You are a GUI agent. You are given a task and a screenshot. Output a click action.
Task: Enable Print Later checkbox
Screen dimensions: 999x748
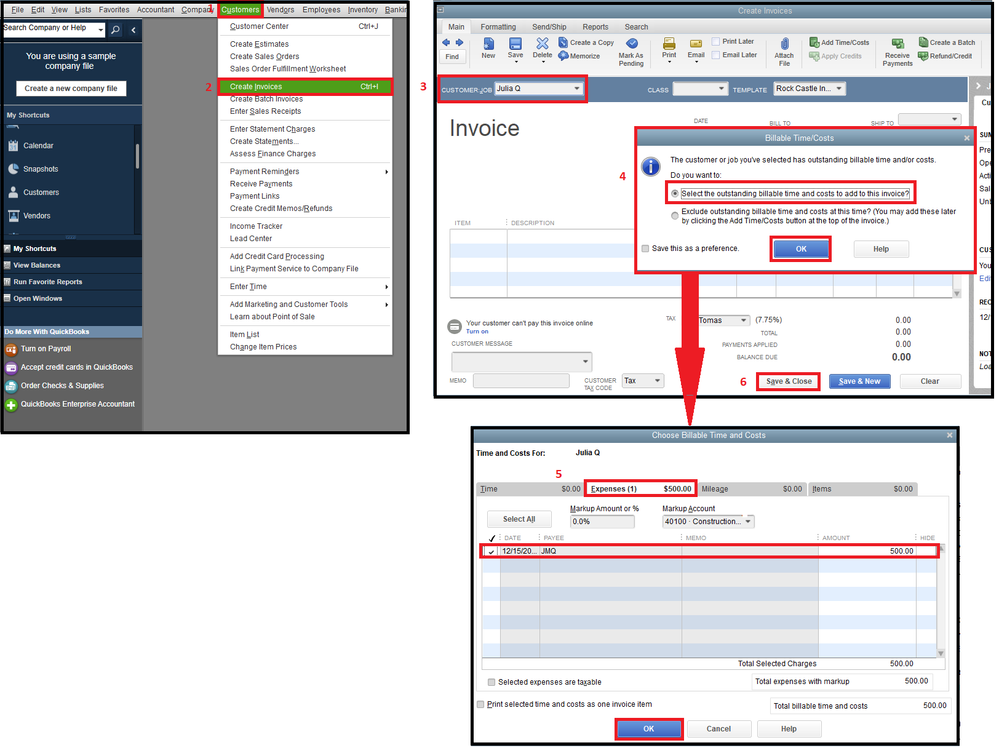715,41
